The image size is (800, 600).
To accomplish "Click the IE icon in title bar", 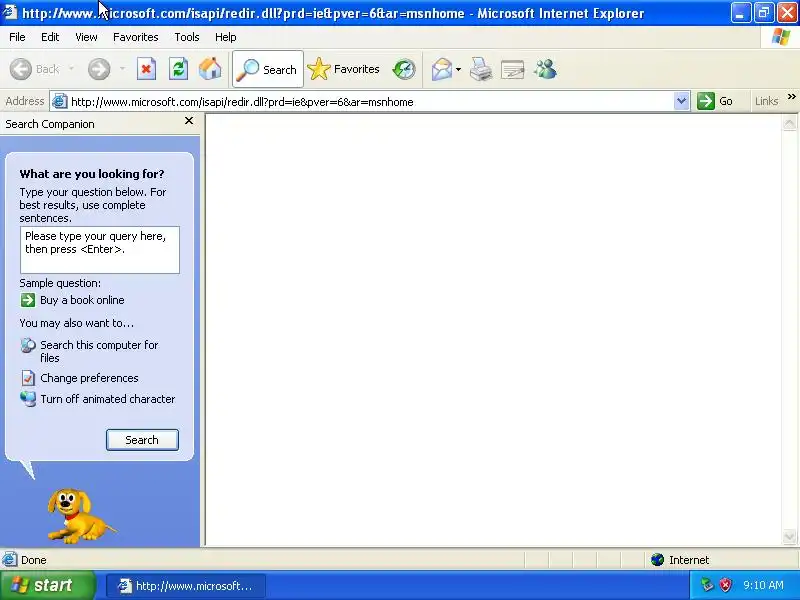I will coord(10,12).
